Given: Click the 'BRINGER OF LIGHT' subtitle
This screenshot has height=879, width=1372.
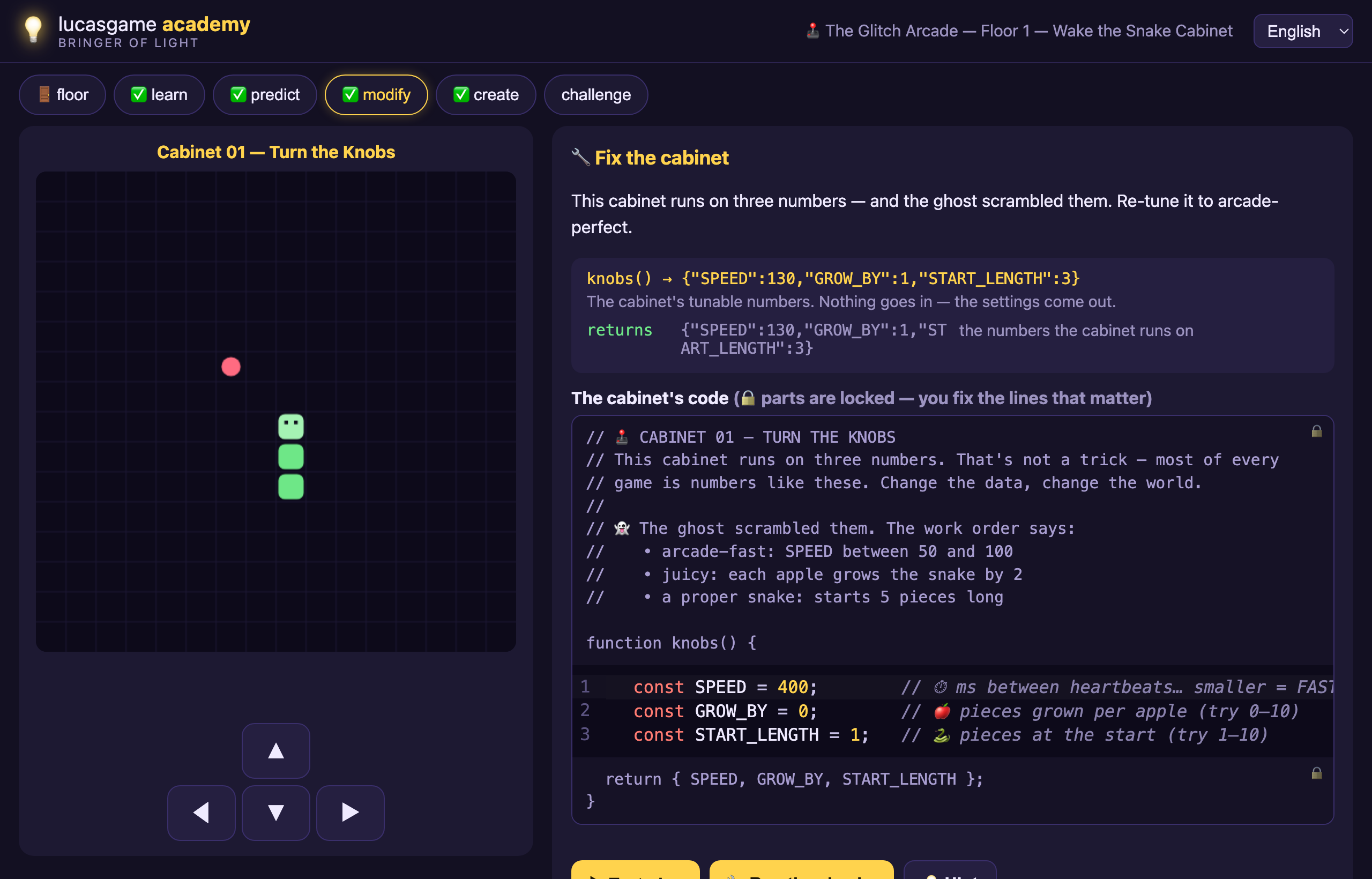Looking at the screenshot, I should (129, 43).
